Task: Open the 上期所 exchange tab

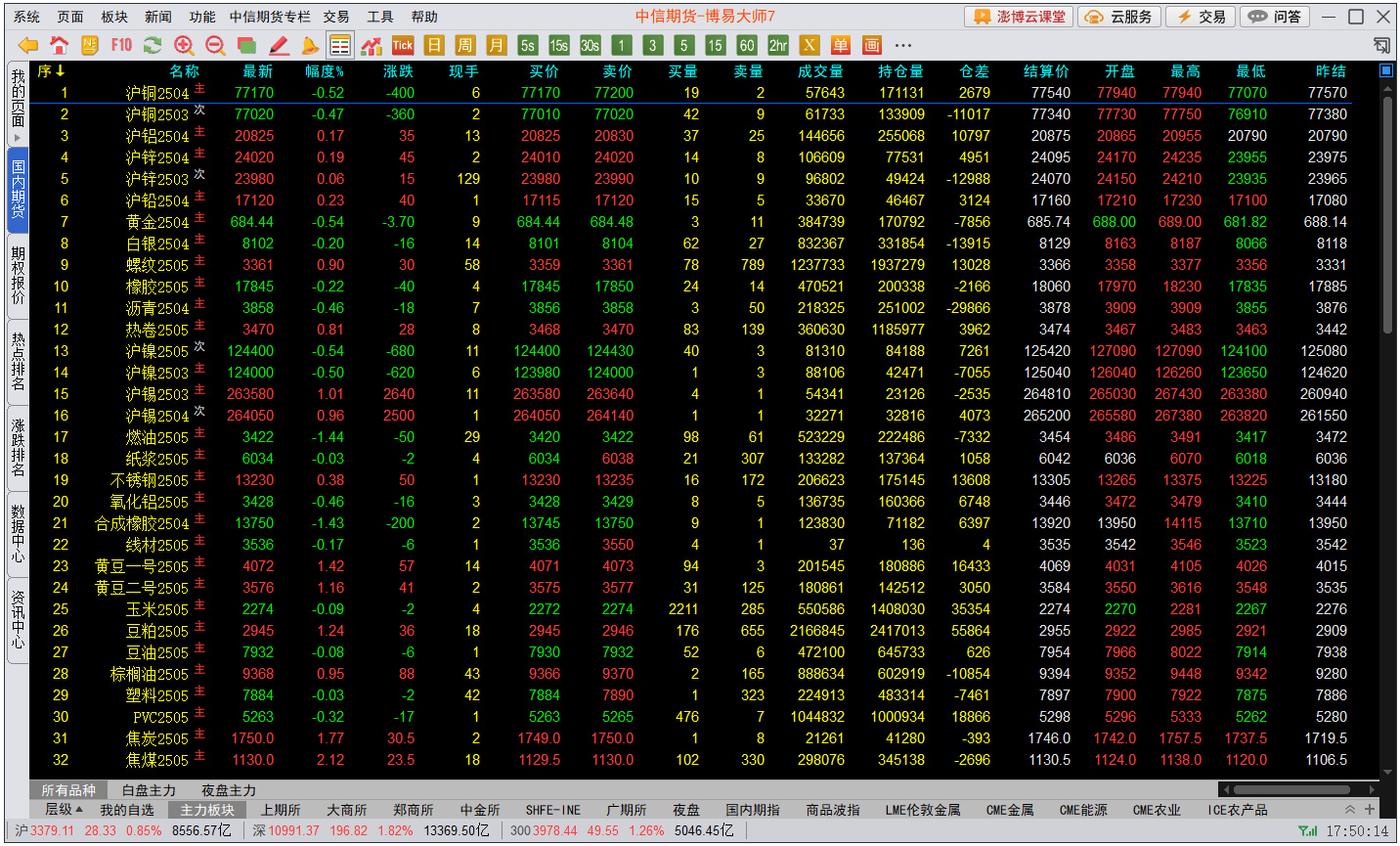Action: [x=281, y=810]
